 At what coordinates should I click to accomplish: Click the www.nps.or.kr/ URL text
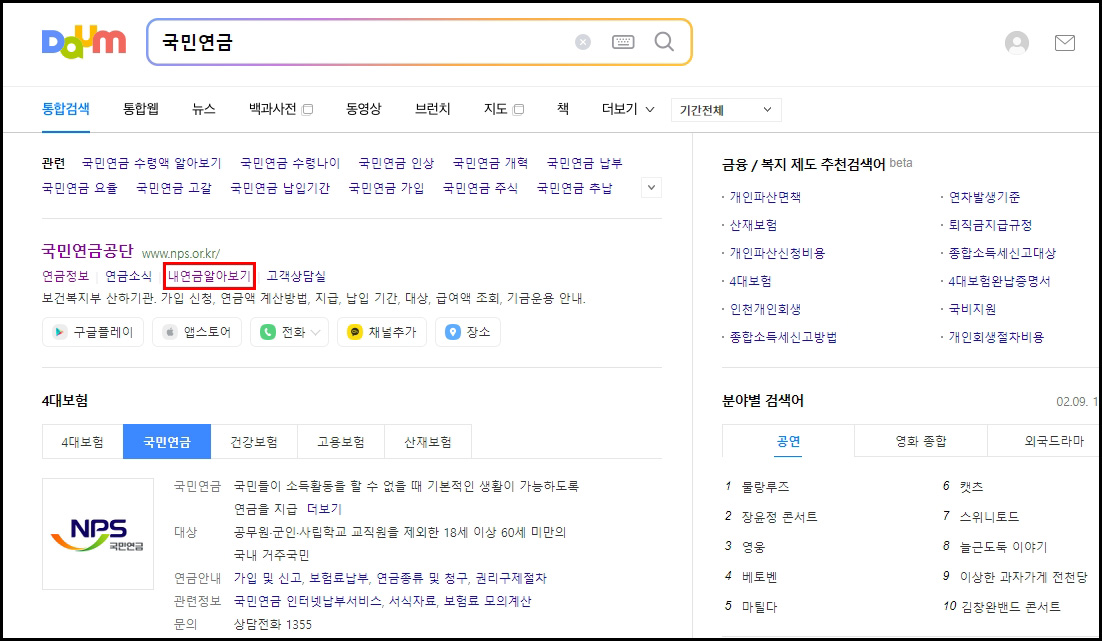(x=181, y=253)
